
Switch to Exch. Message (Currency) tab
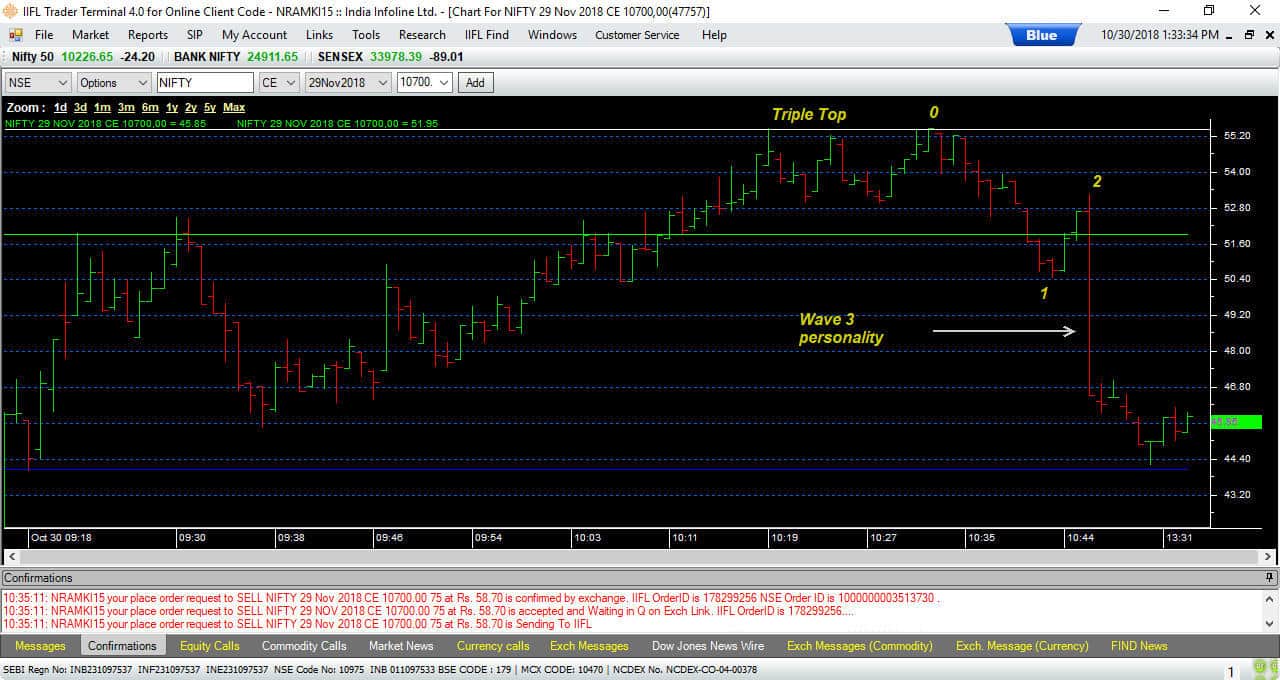coord(1022,646)
